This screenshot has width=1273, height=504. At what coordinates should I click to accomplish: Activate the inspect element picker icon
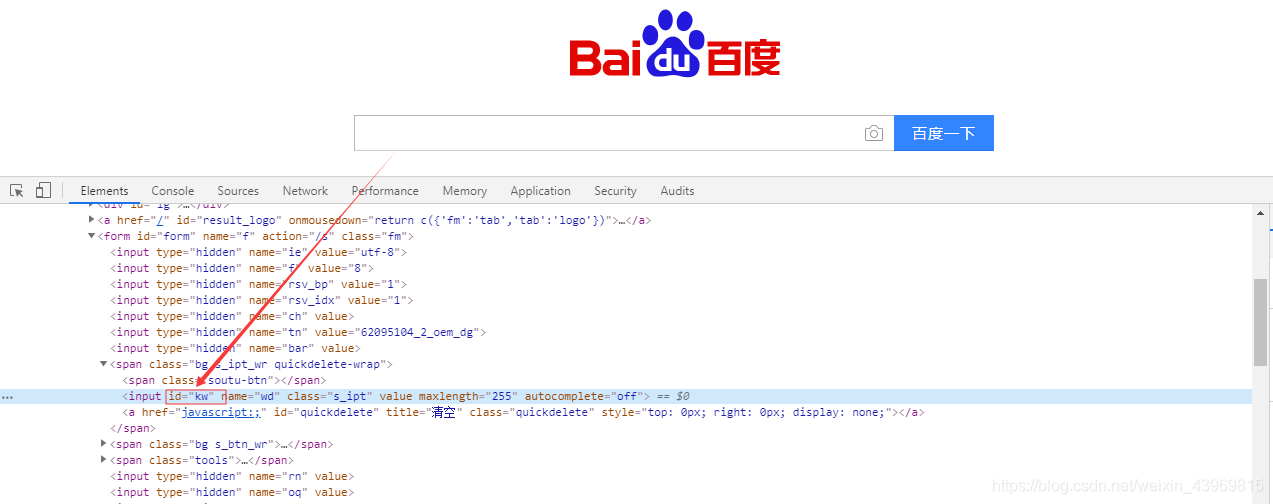coord(17,190)
